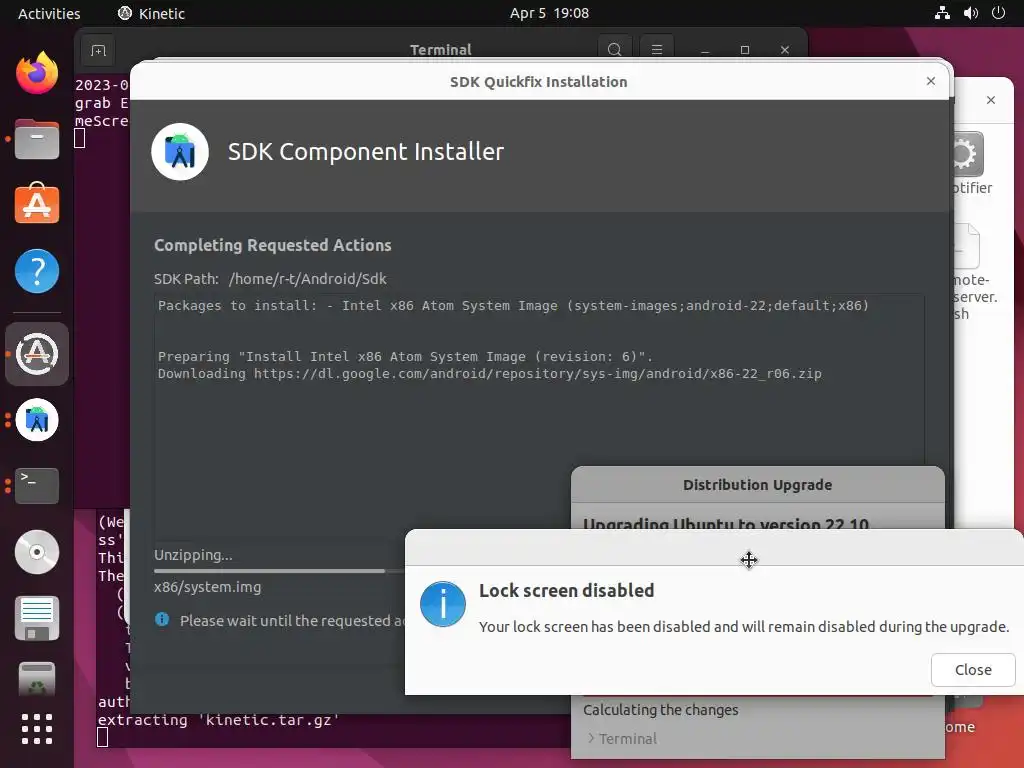Click the 'Preparing Install Intel x86' log line
Viewport: 1024px width, 768px height.
(x=405, y=357)
